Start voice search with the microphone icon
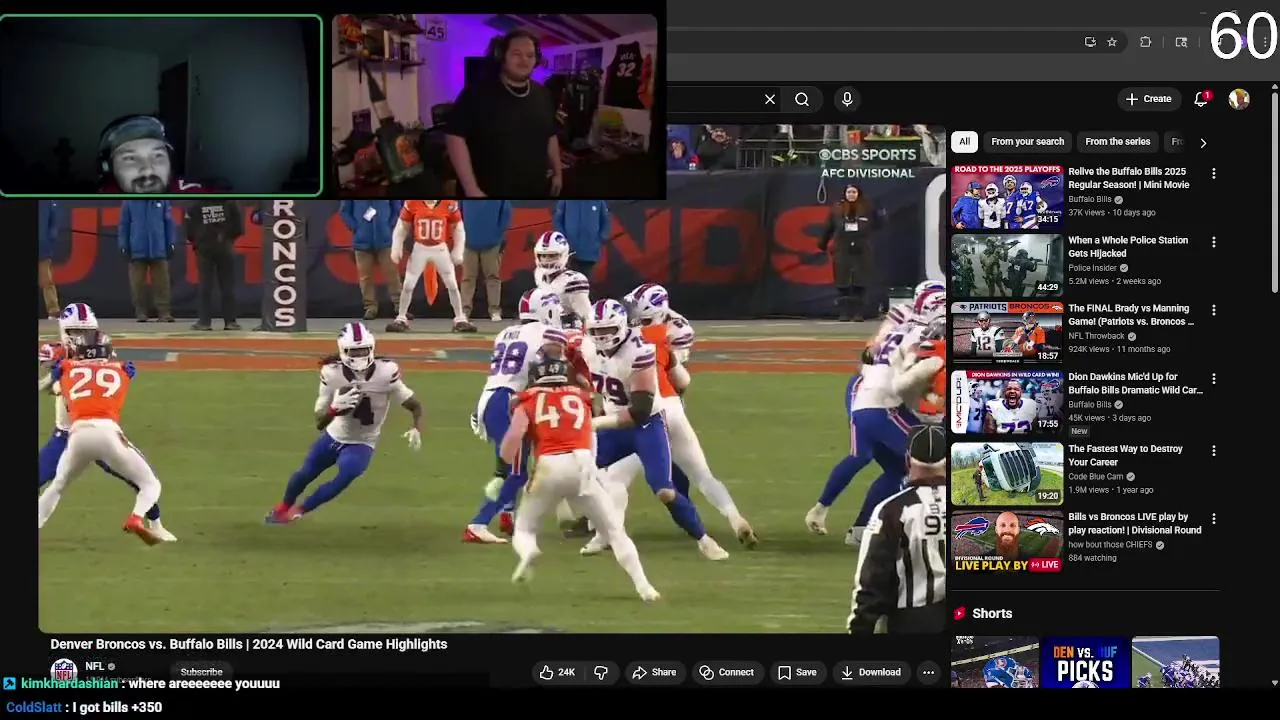This screenshot has height=720, width=1280. pos(847,99)
